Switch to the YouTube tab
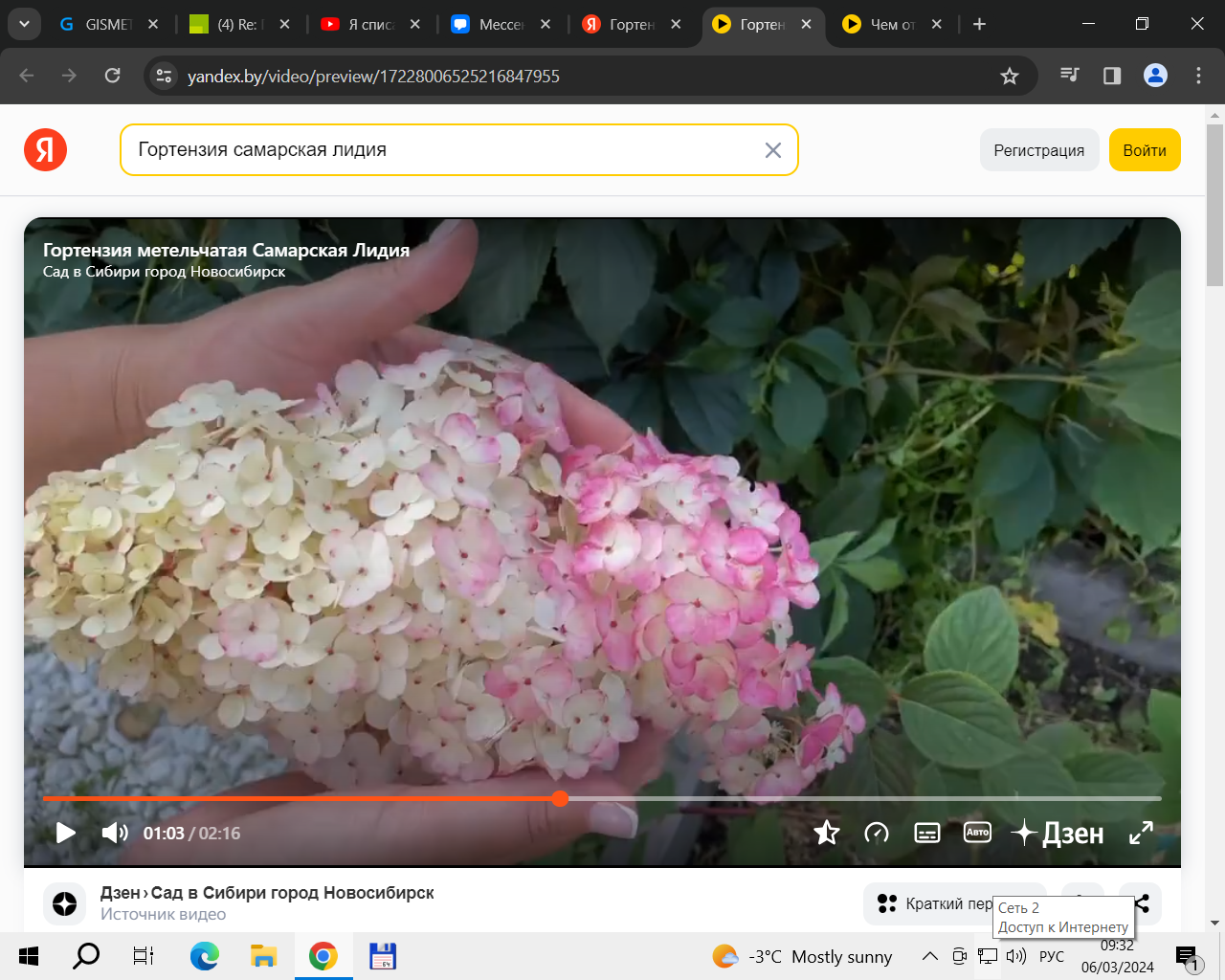This screenshot has width=1225, height=980. pyautogui.click(x=370, y=24)
